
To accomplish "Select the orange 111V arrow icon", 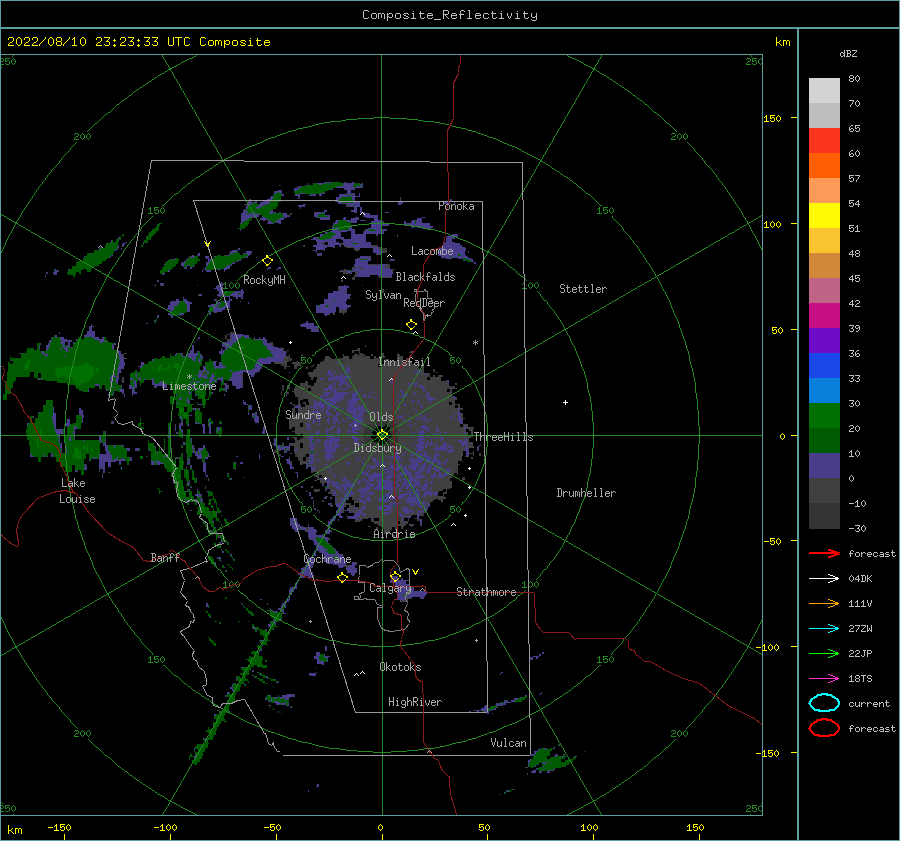I will coord(824,603).
